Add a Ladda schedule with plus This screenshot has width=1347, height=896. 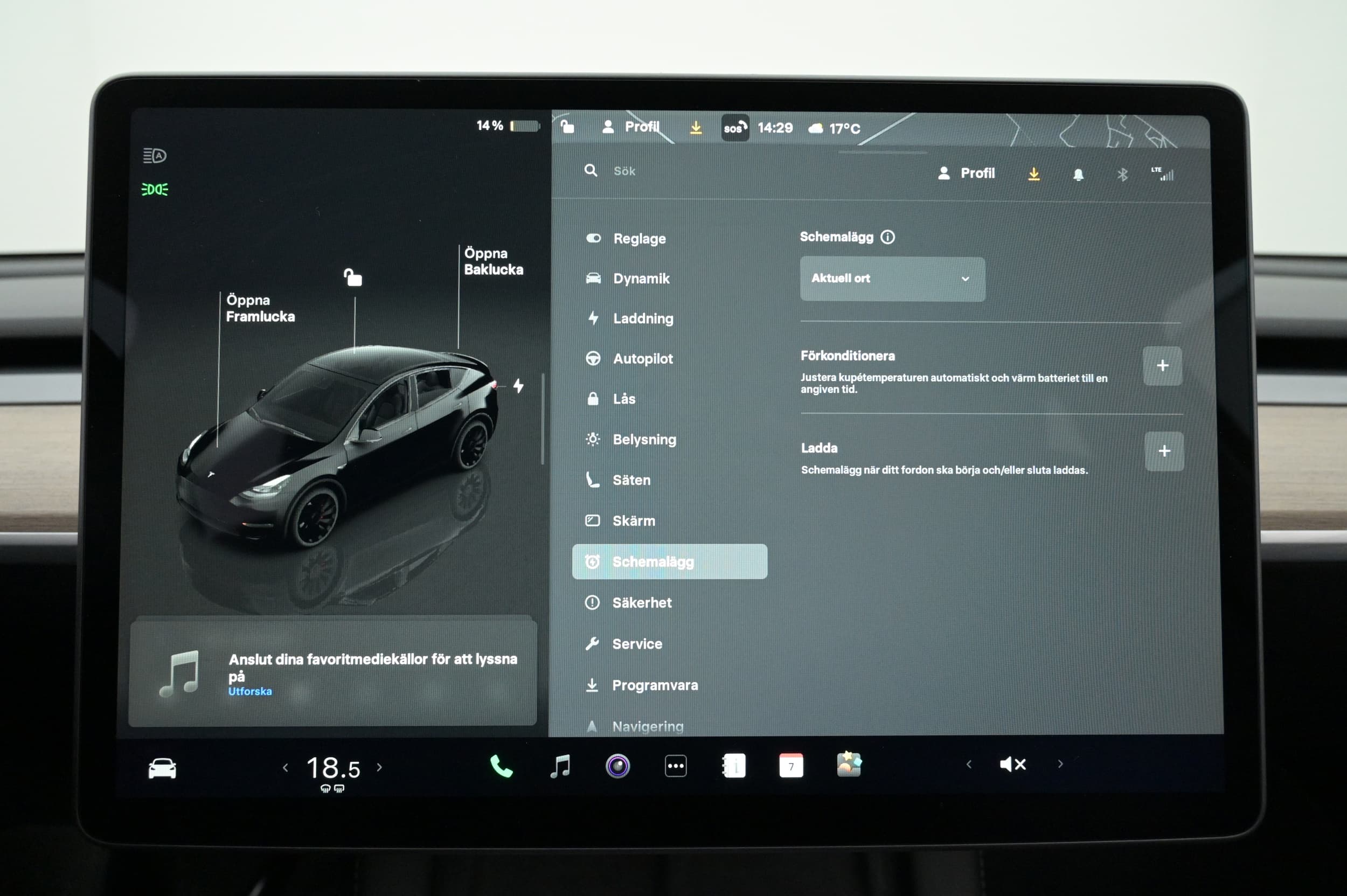(1164, 451)
